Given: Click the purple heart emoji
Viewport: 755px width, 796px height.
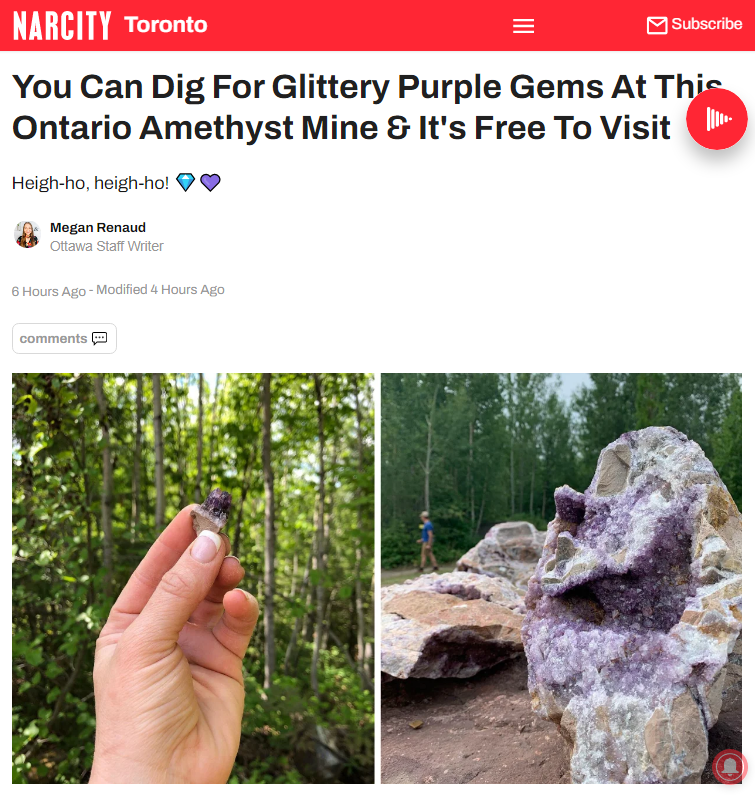Looking at the screenshot, I should (x=210, y=182).
